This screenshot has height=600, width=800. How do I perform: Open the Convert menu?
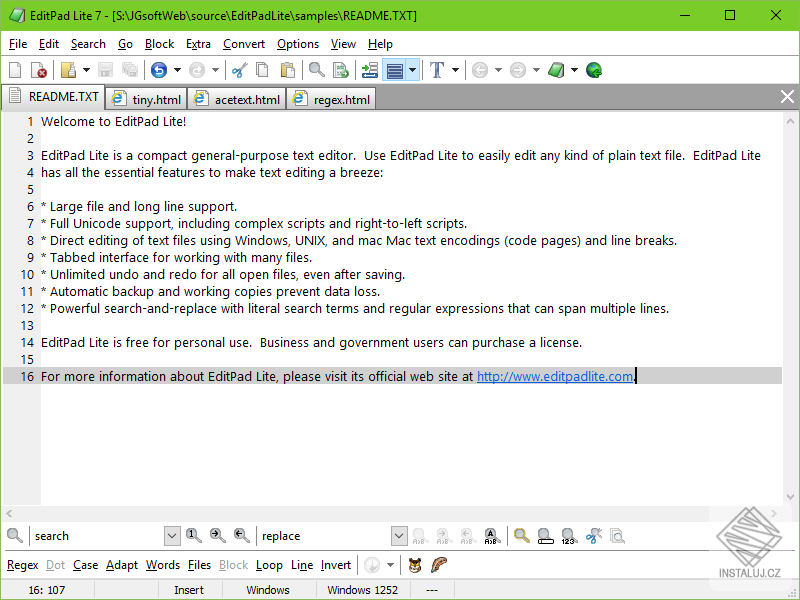pos(243,44)
